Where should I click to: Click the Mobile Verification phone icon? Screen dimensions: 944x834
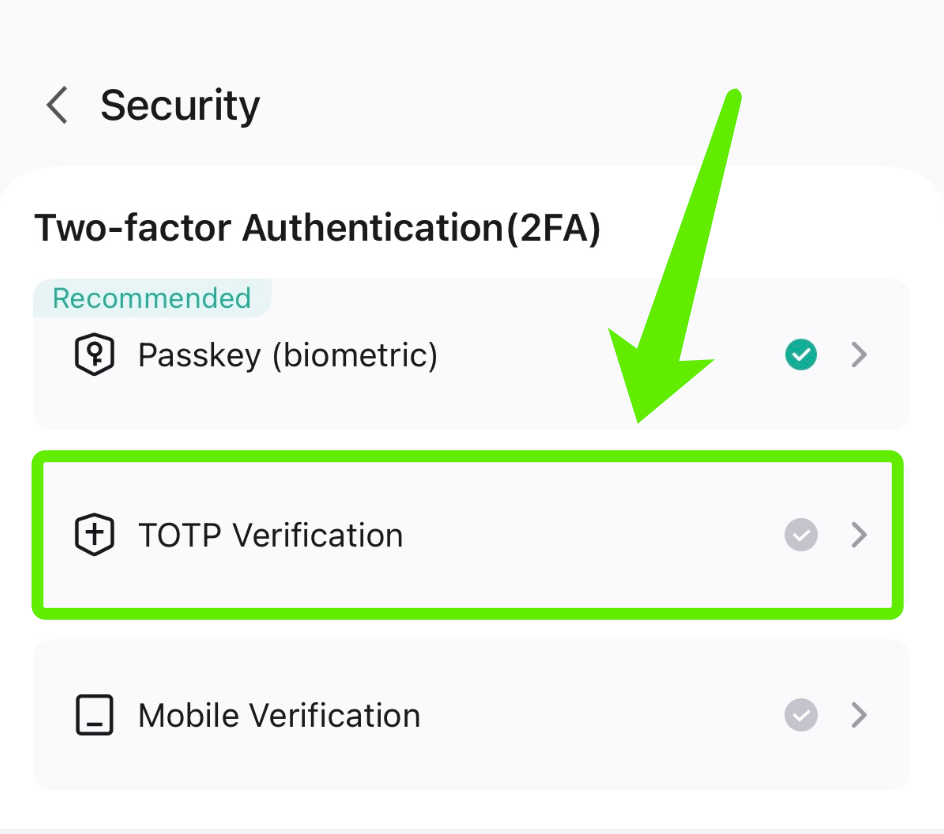(94, 715)
